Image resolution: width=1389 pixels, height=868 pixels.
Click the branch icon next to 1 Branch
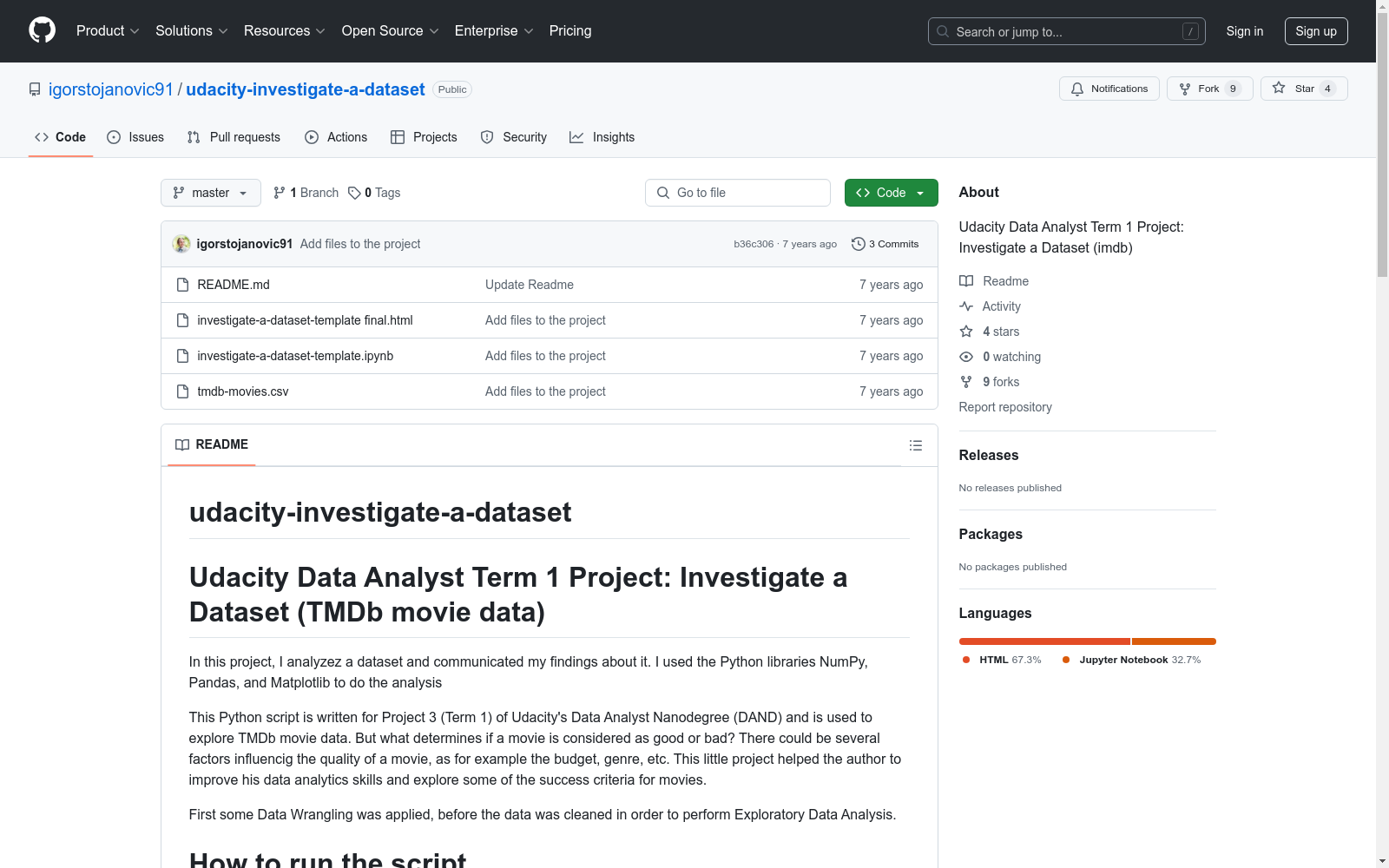click(279, 193)
